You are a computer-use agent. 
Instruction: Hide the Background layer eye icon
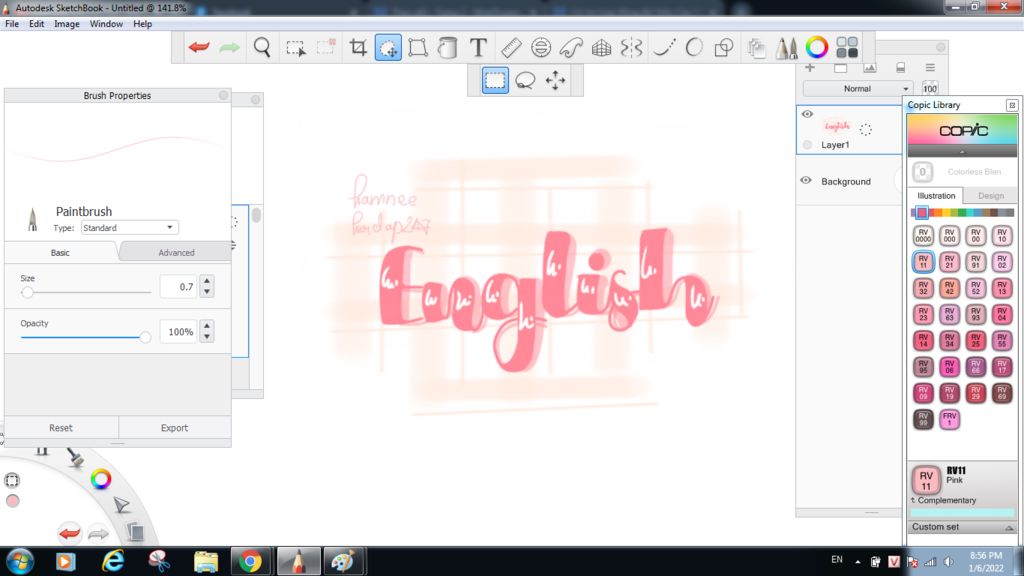tap(806, 180)
